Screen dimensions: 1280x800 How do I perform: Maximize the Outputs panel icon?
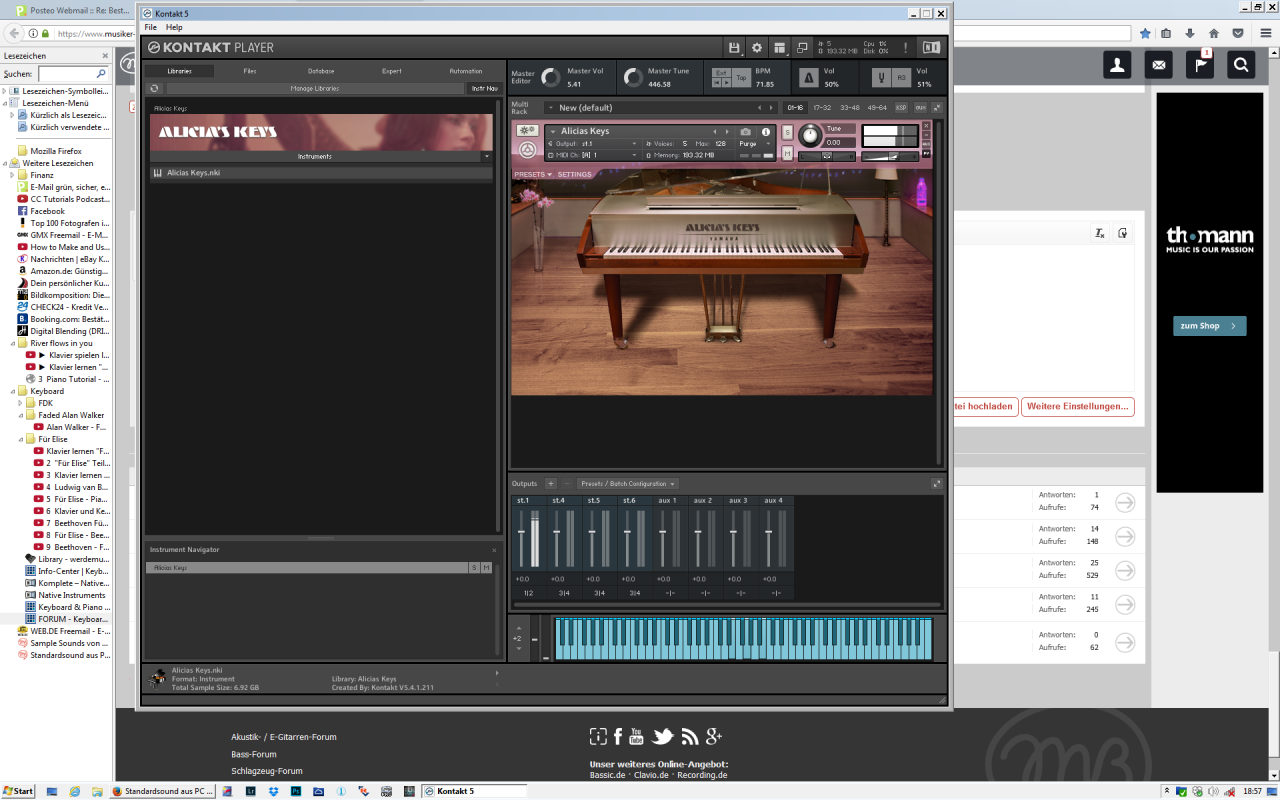point(937,484)
